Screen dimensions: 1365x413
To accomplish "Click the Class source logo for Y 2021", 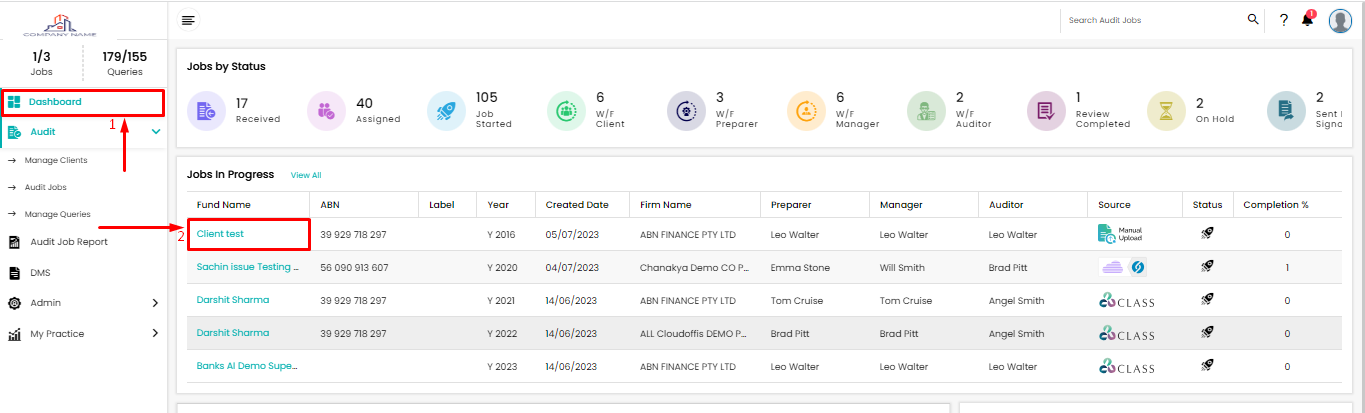I will pyautogui.click(x=1126, y=301).
